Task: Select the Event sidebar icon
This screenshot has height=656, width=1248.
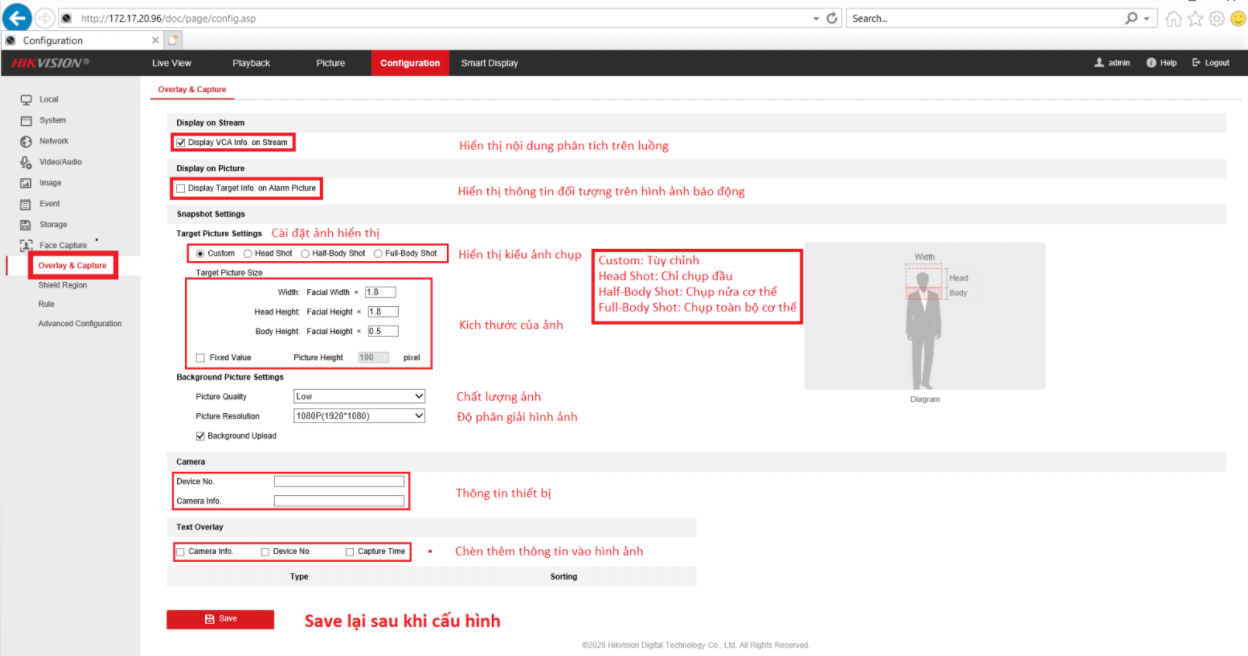Action: point(28,203)
